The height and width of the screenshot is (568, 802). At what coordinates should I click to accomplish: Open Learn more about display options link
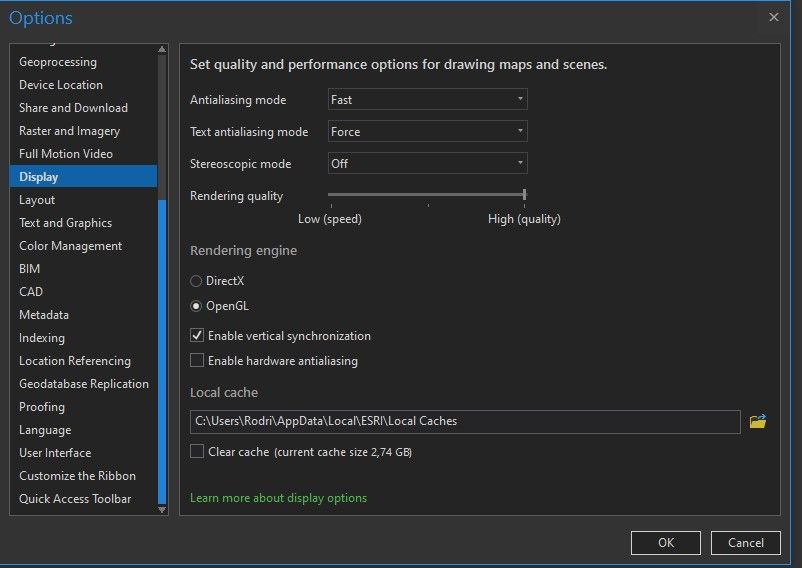coord(278,498)
